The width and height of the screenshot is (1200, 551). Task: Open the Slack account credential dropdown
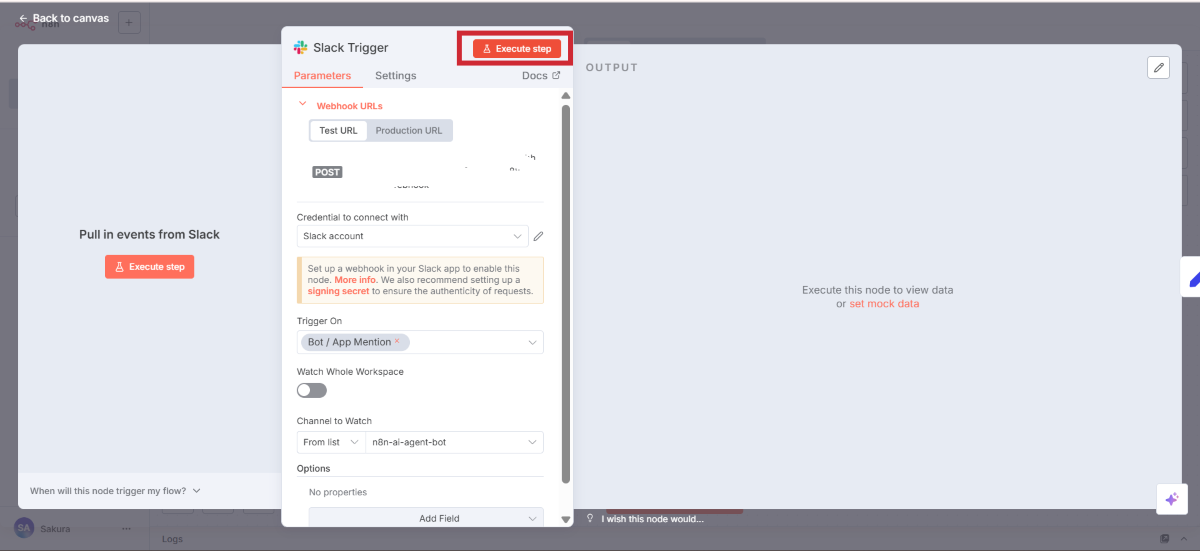[412, 236]
